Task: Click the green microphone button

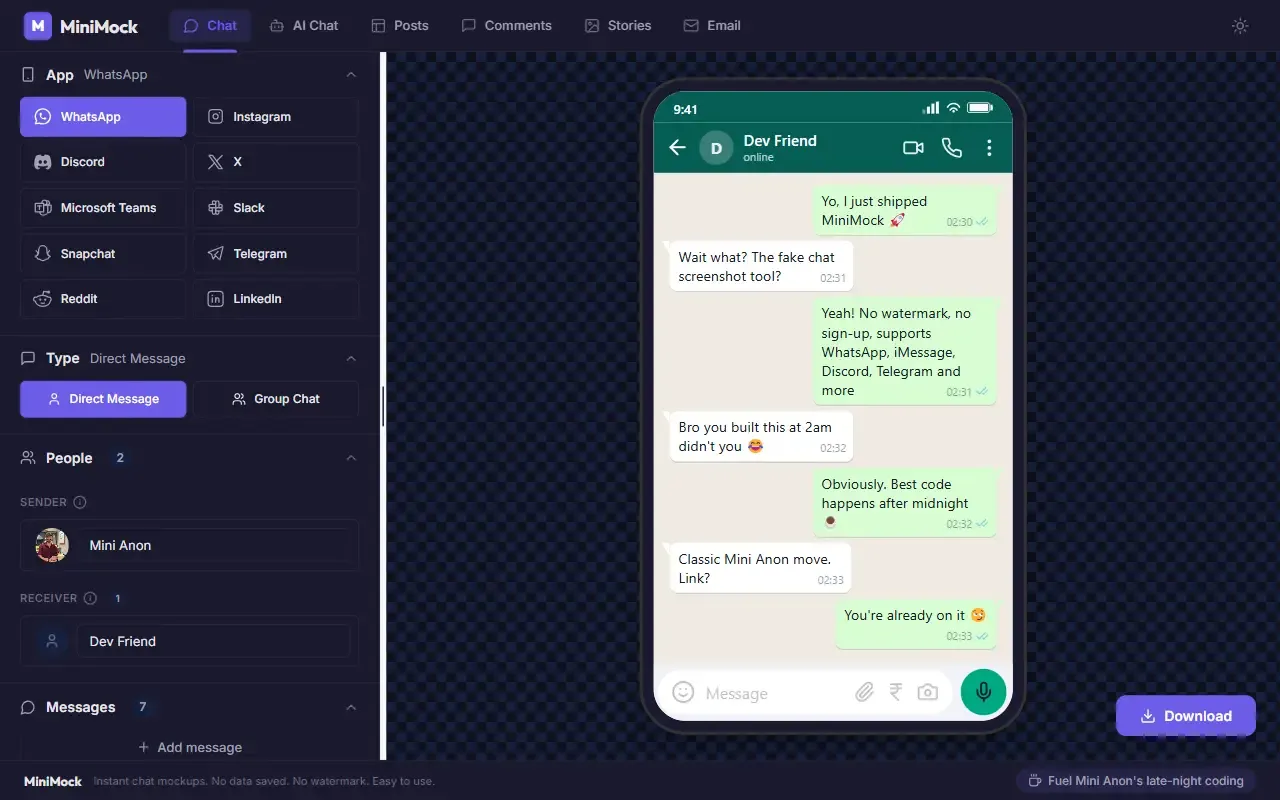Action: pos(984,692)
